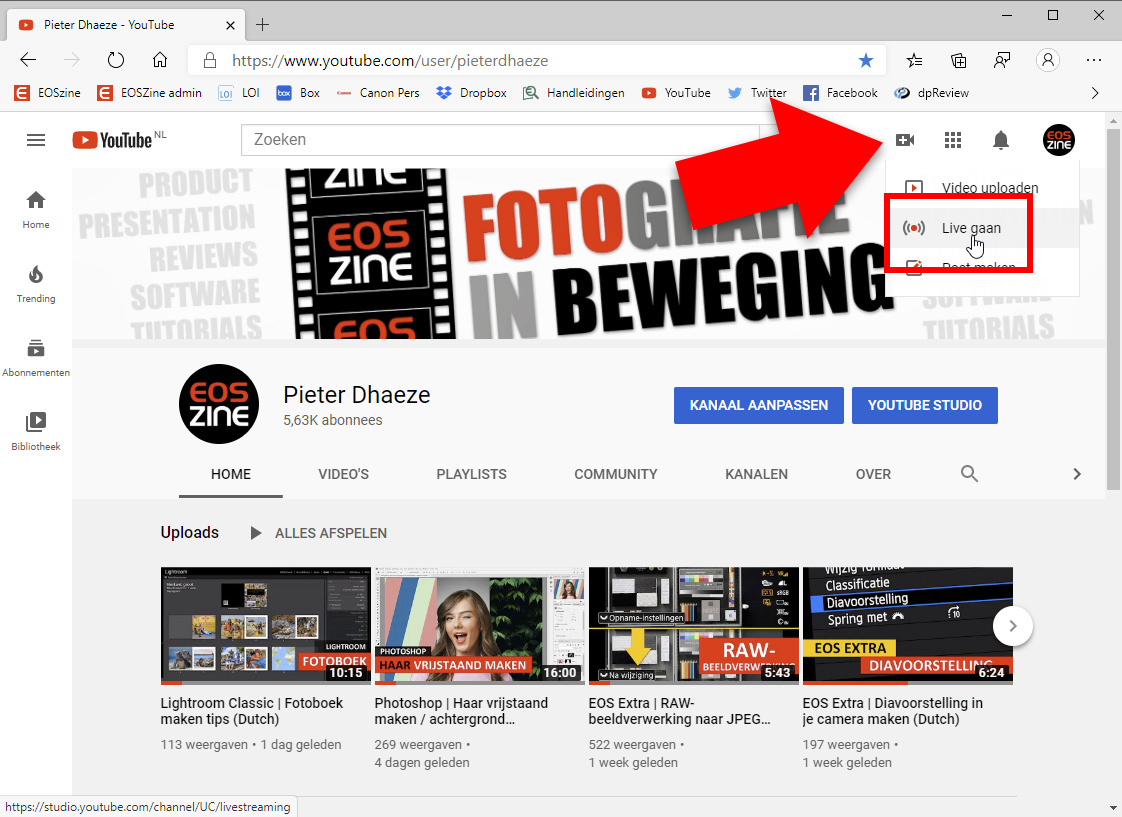Open the Handleidingen bookmark
The height and width of the screenshot is (817, 1122).
574,93
